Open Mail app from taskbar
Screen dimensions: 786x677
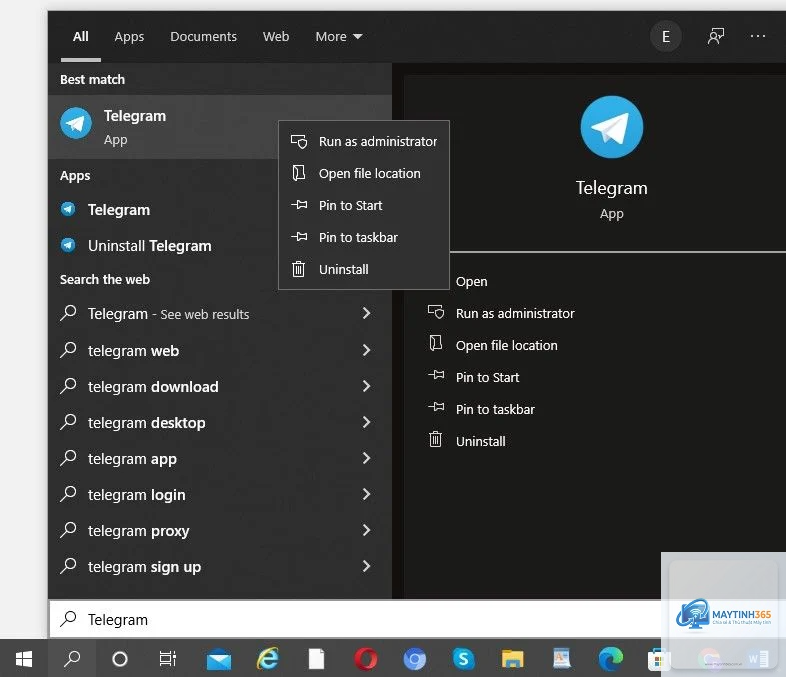click(219, 660)
